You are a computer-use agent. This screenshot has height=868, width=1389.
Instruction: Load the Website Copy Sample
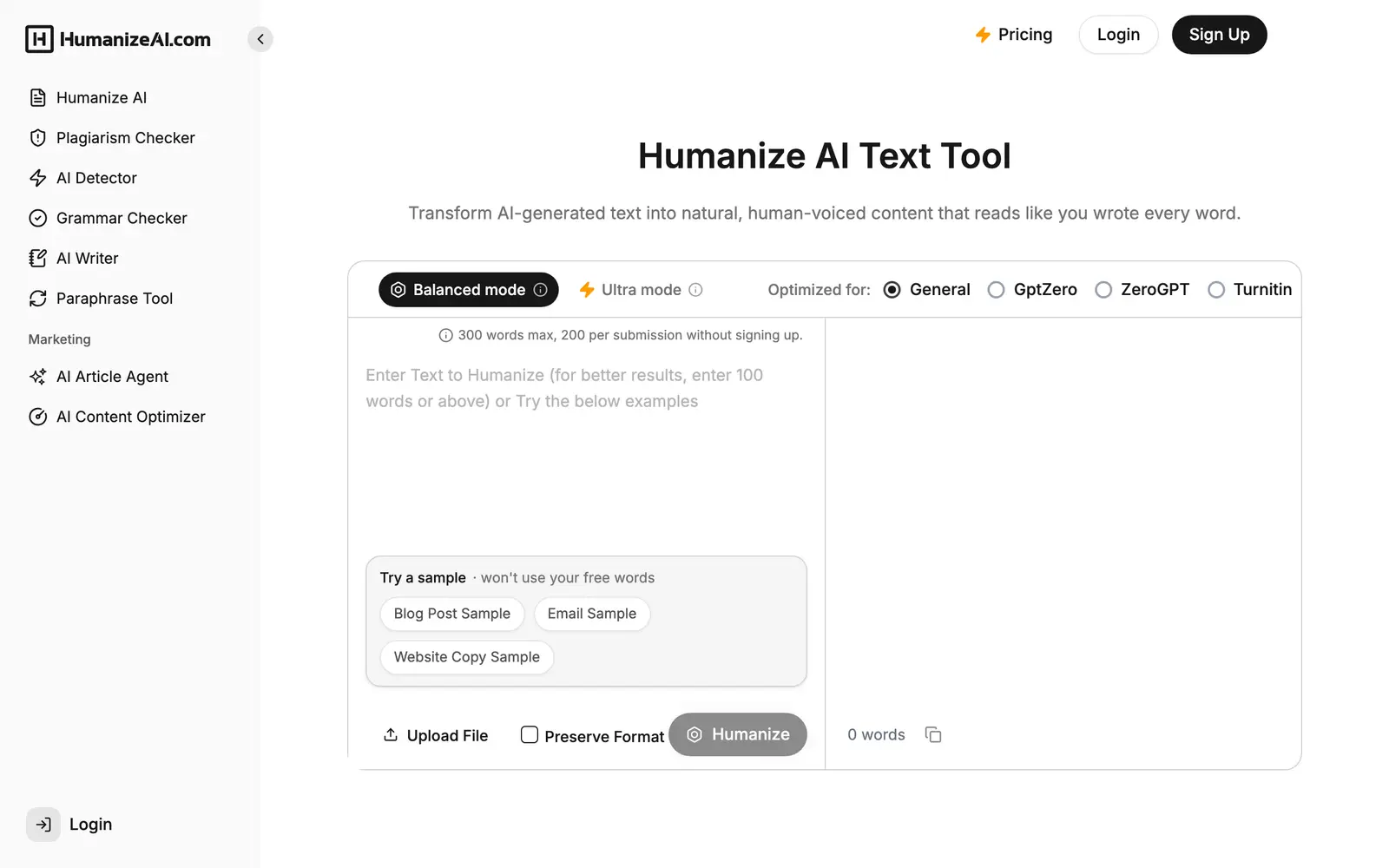[467, 657]
